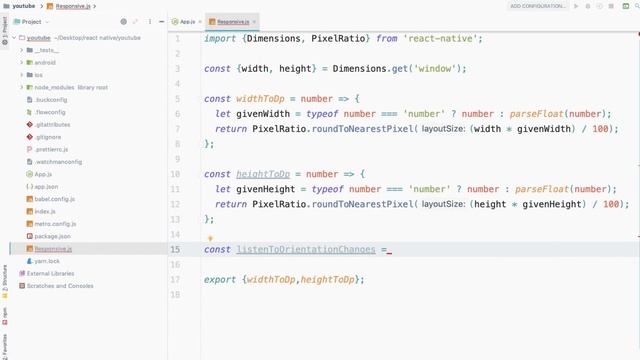
Task: Close the Responsive.js editor tab
Action: (254, 22)
